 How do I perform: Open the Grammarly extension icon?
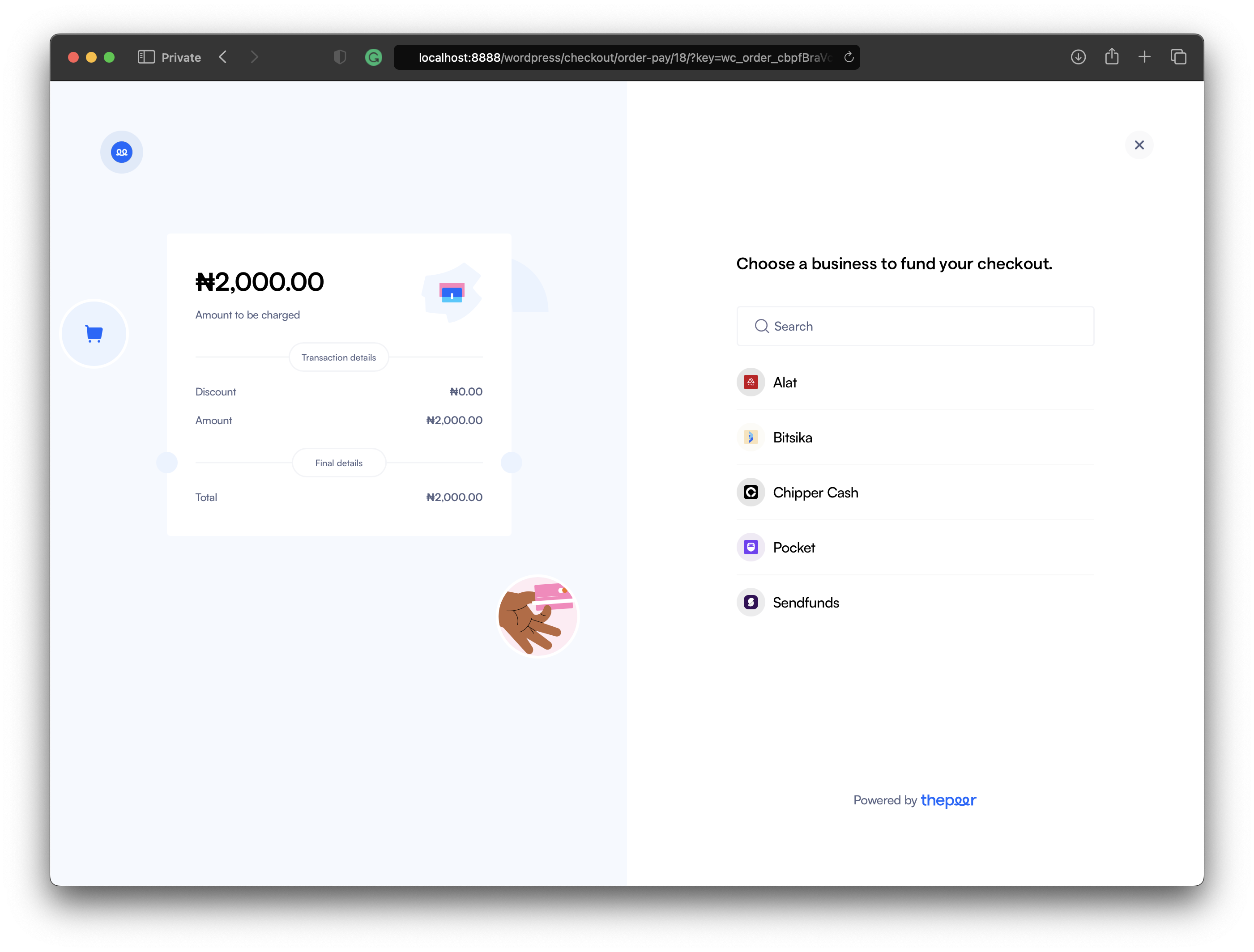(373, 57)
